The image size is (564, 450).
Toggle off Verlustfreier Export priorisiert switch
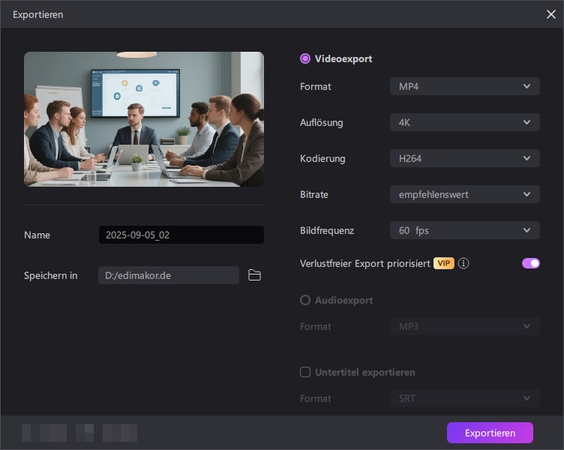(x=531, y=263)
